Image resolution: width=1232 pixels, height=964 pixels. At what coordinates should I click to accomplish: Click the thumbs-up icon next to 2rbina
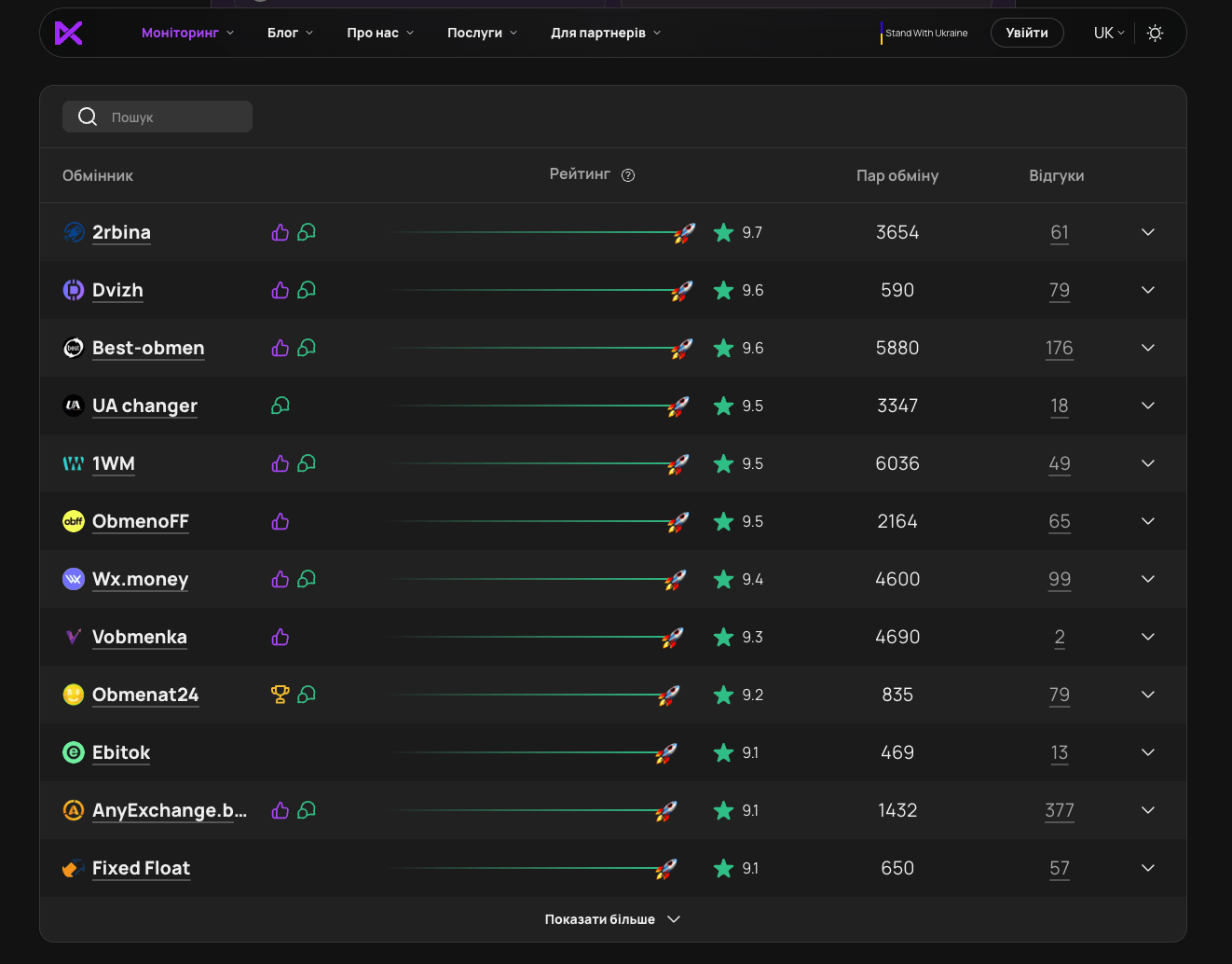[280, 232]
